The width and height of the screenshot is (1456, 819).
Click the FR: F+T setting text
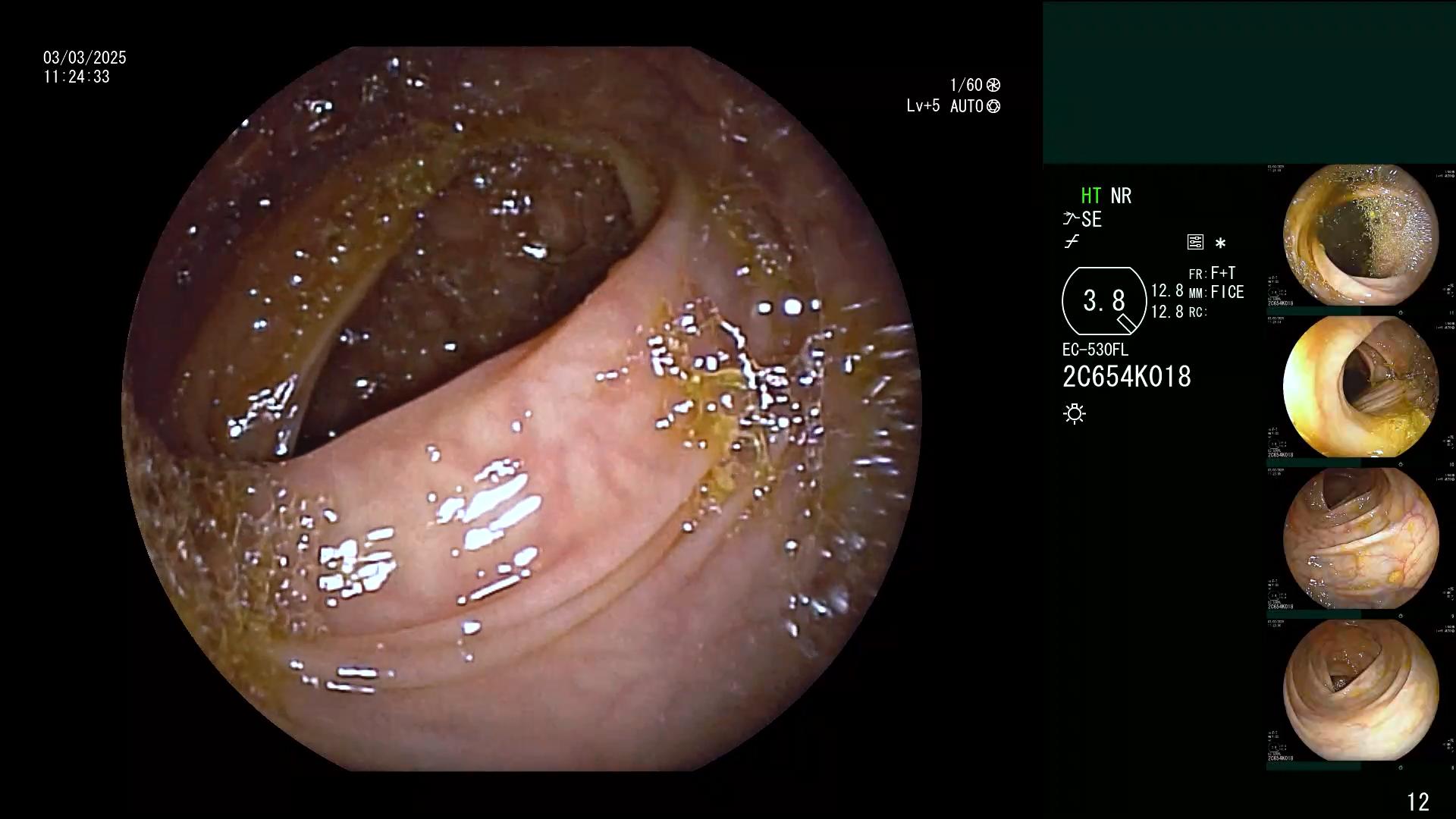pos(1212,273)
